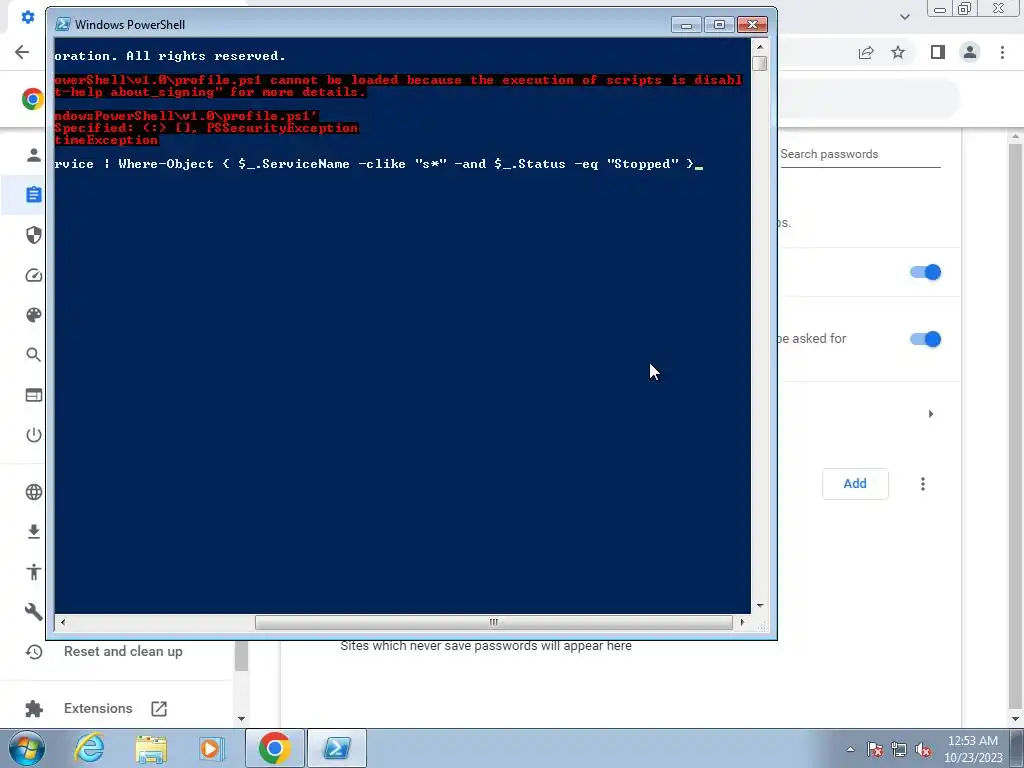Open Downloads arrow icon in sidebar
Screen dimensions: 1024x768
click(x=34, y=532)
